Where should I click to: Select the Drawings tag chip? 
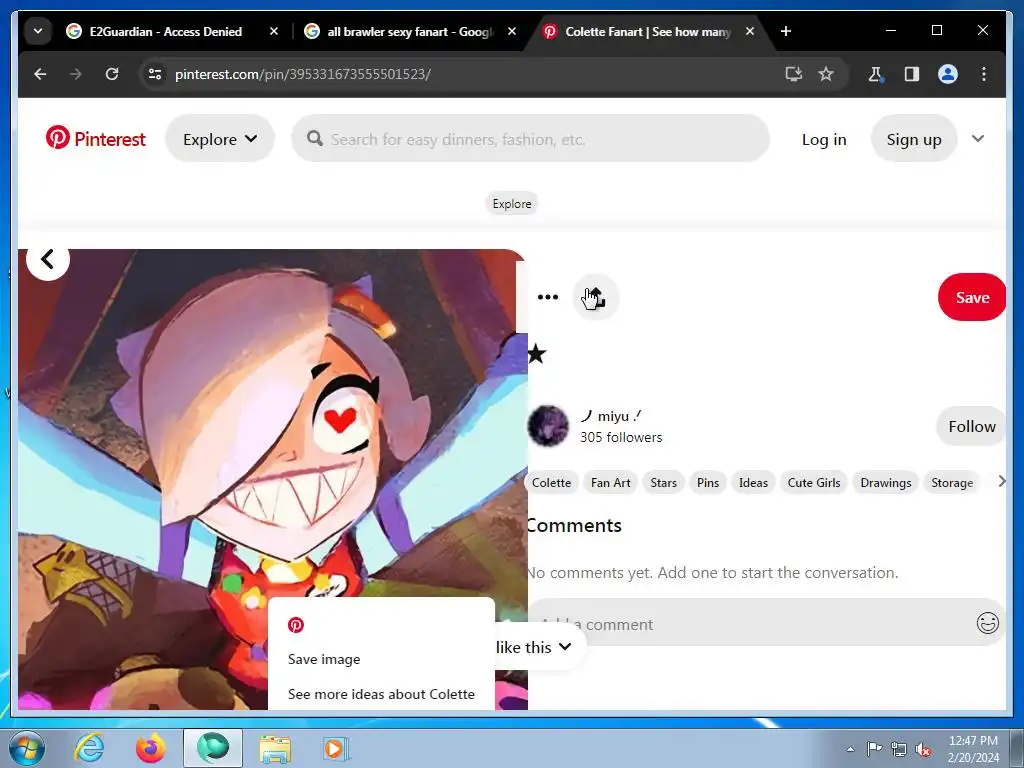[886, 483]
